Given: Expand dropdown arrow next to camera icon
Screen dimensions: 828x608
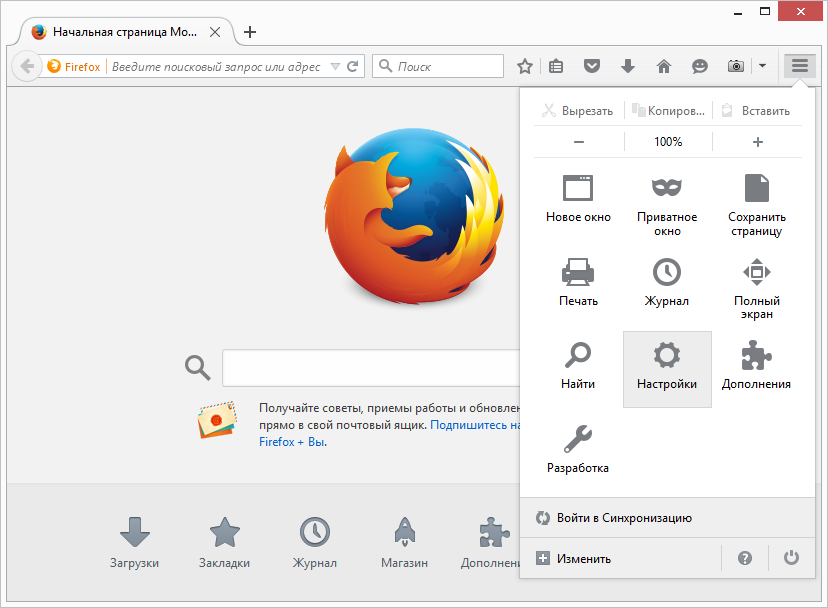Looking at the screenshot, I should click(x=762, y=66).
